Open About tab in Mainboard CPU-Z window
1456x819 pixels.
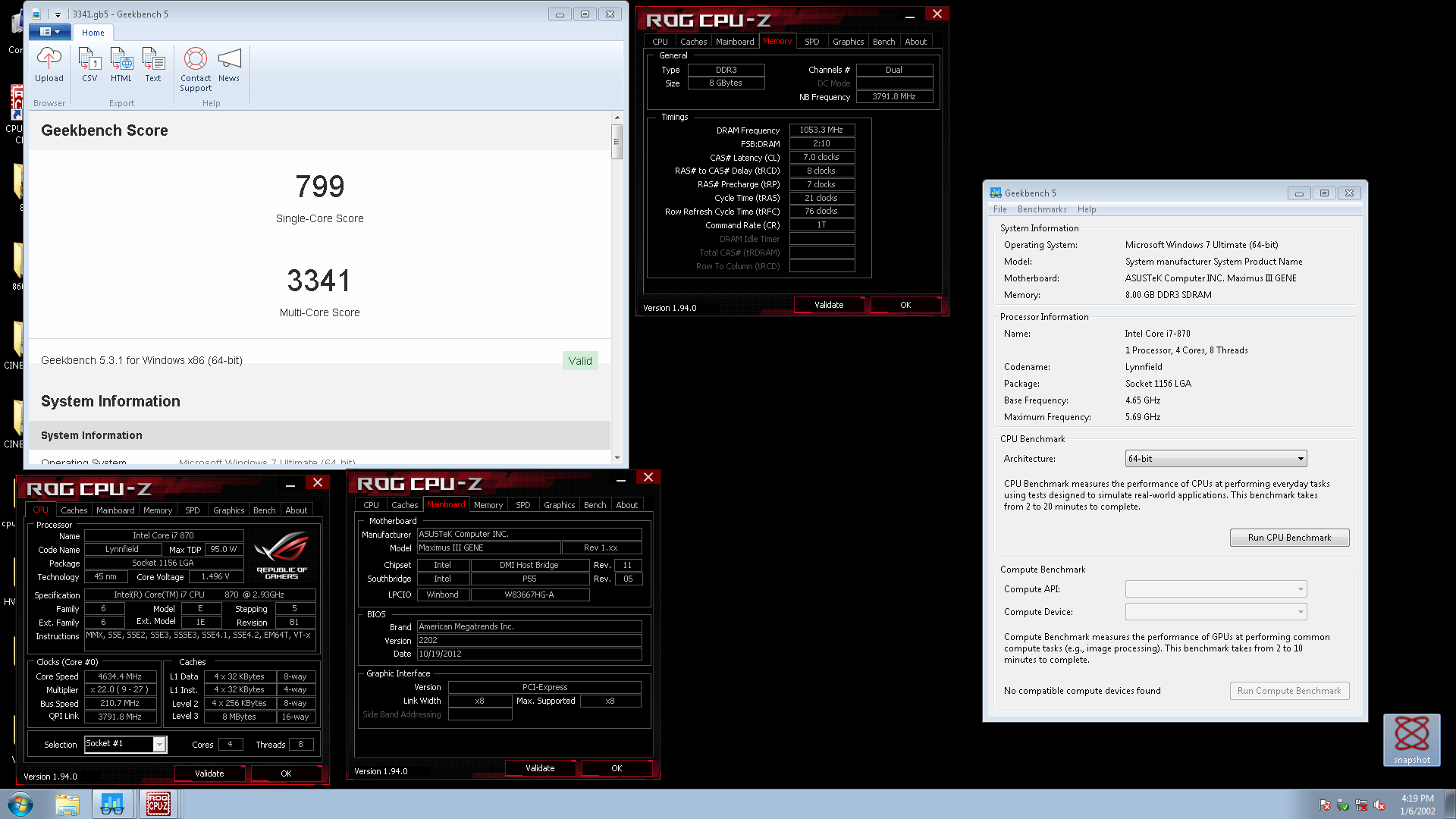[x=626, y=505]
